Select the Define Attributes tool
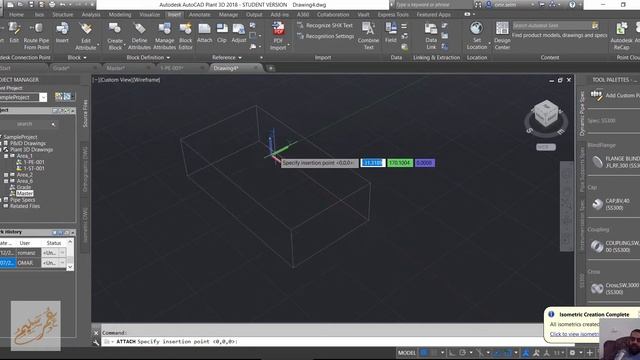 pos(139,36)
